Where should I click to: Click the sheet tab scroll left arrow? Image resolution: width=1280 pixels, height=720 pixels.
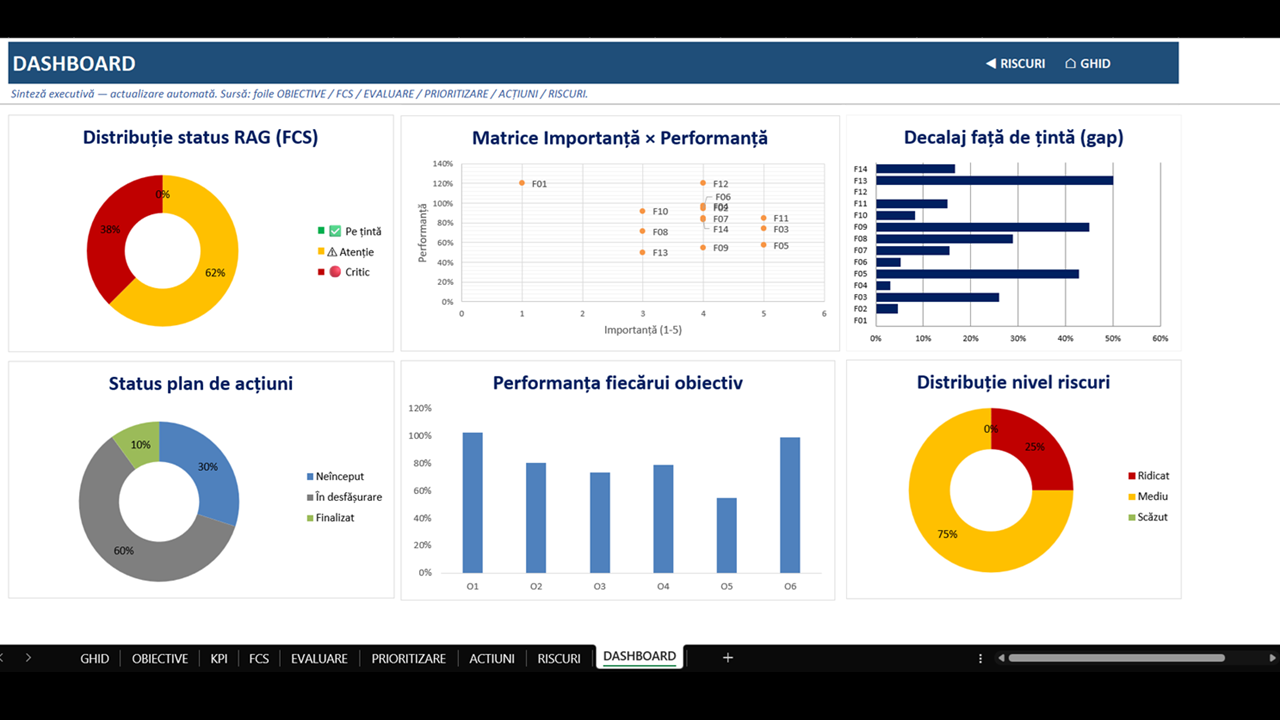3,657
